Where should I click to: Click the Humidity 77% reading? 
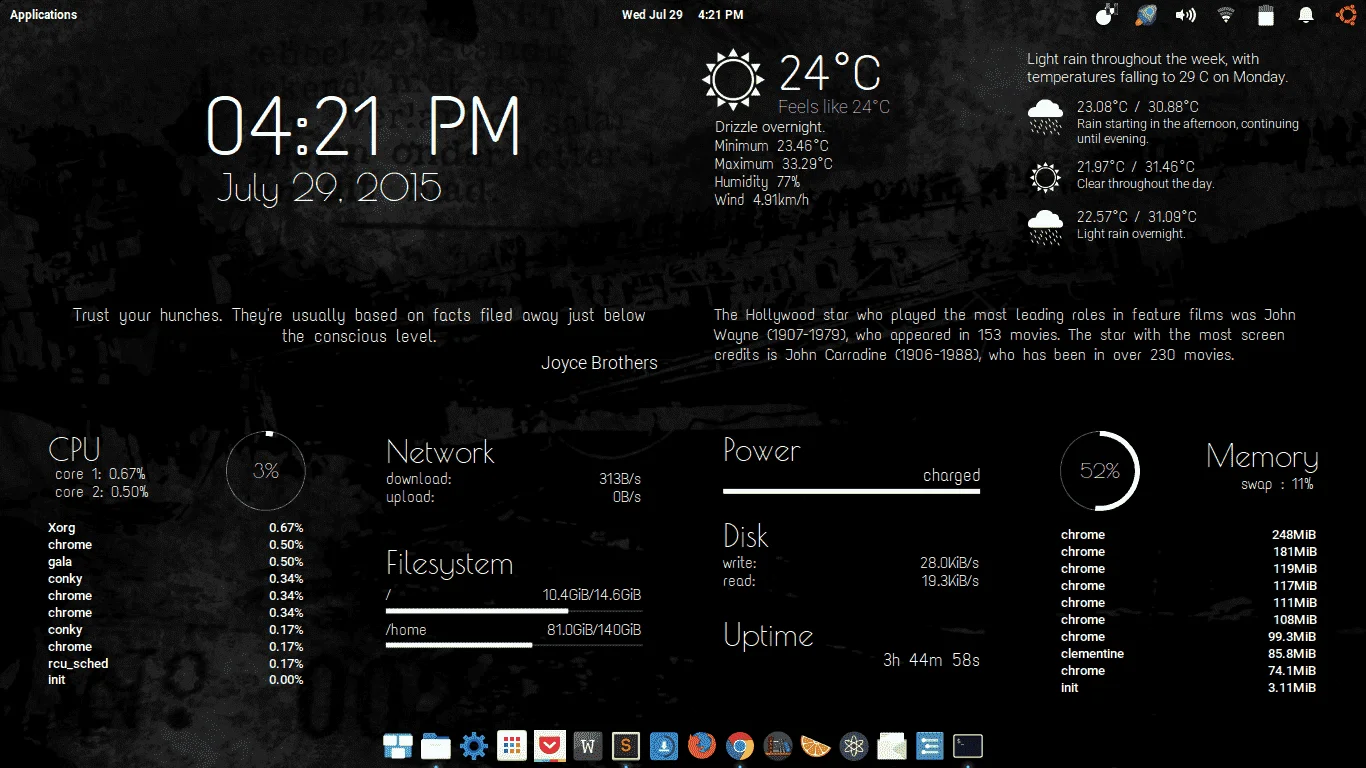point(757,182)
